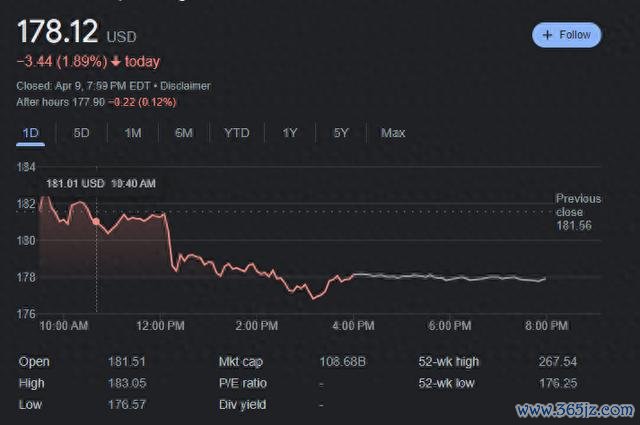Viewport: 640px width, 425px height.
Task: Select the YTD range tab
Action: click(x=237, y=133)
